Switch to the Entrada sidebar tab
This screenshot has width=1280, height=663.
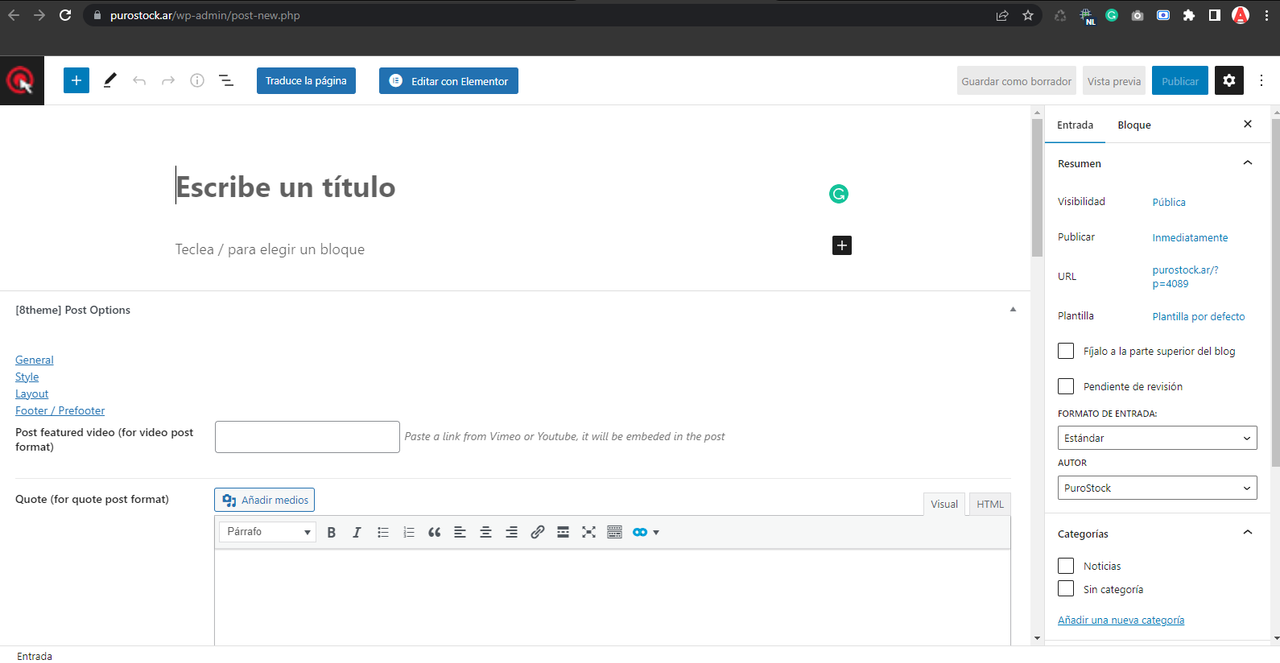(1075, 125)
